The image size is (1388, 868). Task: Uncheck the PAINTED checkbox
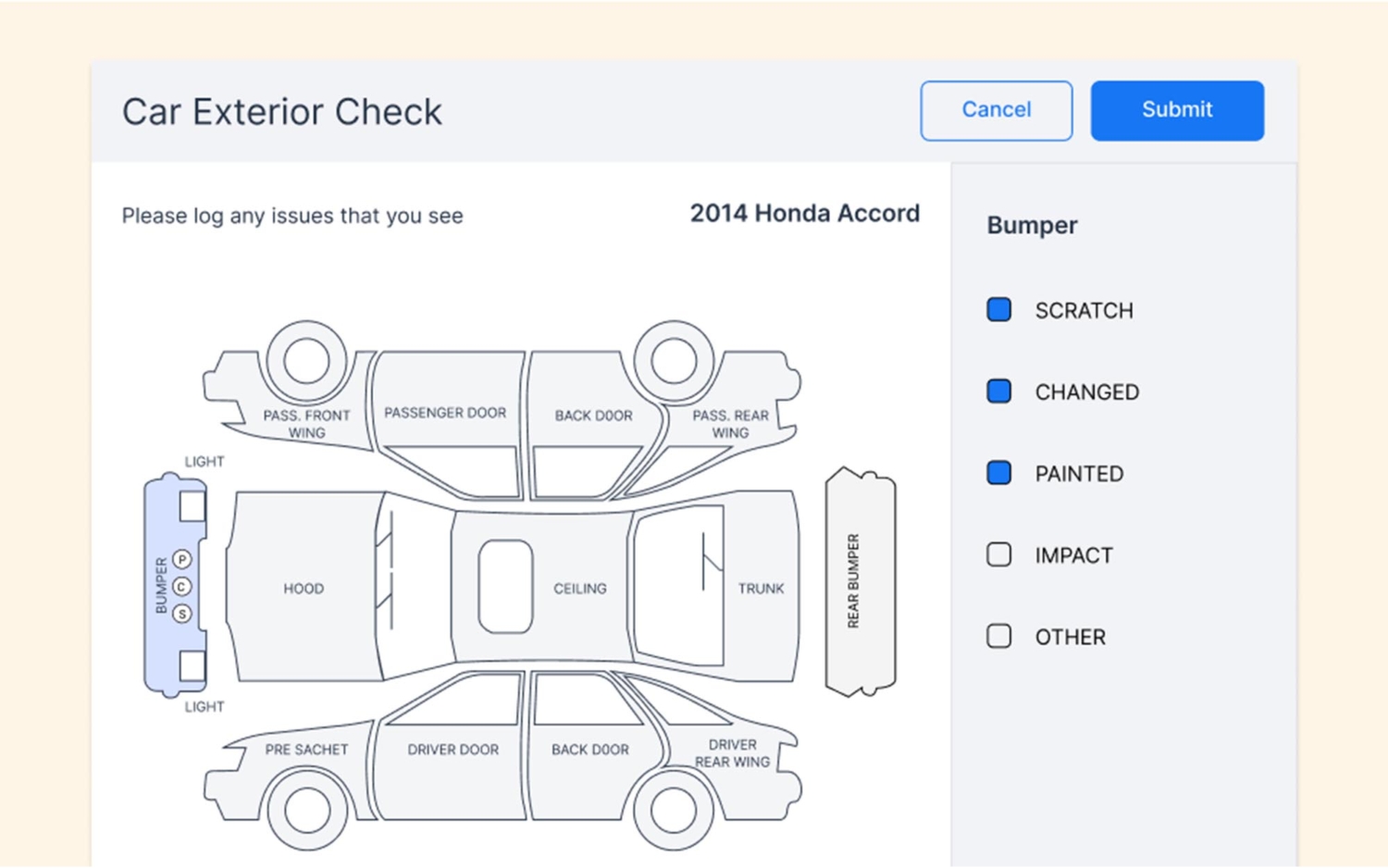point(998,473)
